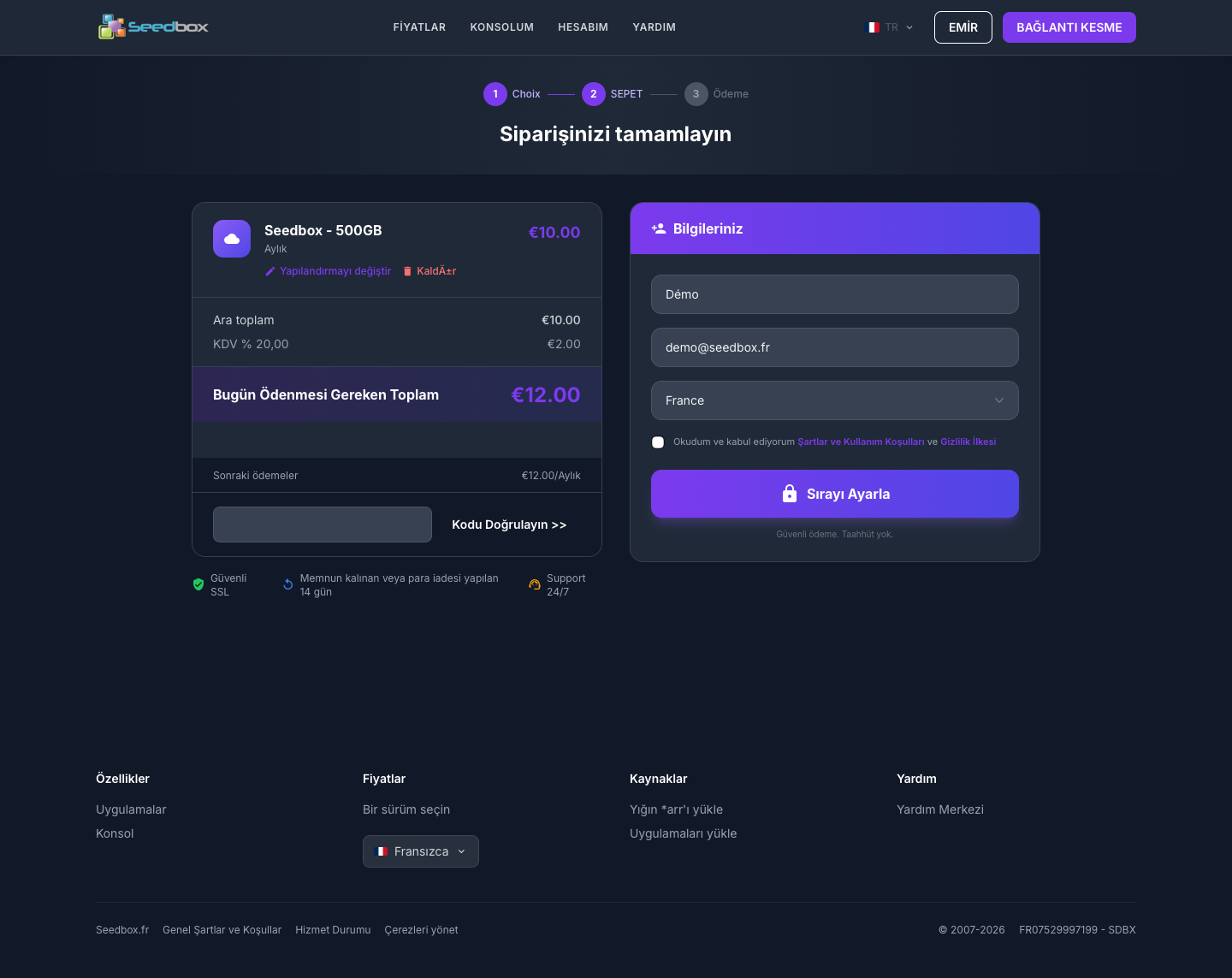
Task: Click step 2 SEPET circle
Action: pyautogui.click(x=594, y=94)
